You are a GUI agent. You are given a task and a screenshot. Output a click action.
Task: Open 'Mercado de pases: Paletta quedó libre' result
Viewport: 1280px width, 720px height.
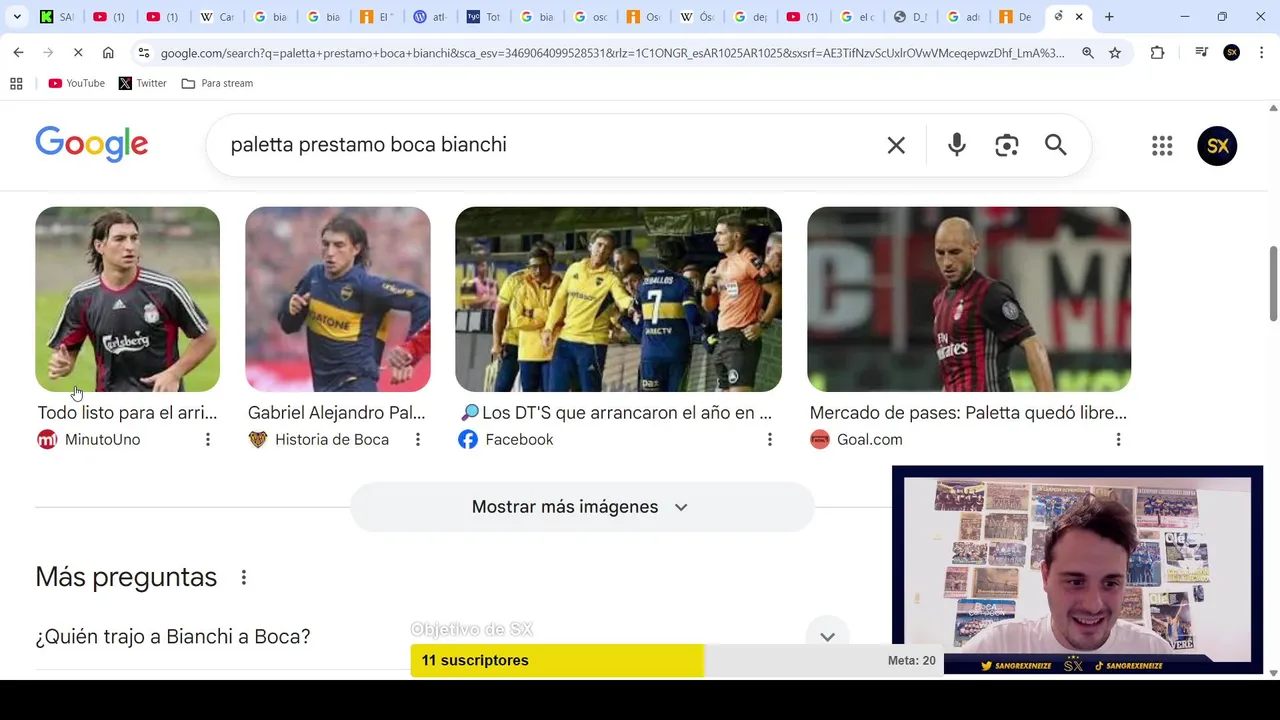coord(968,412)
